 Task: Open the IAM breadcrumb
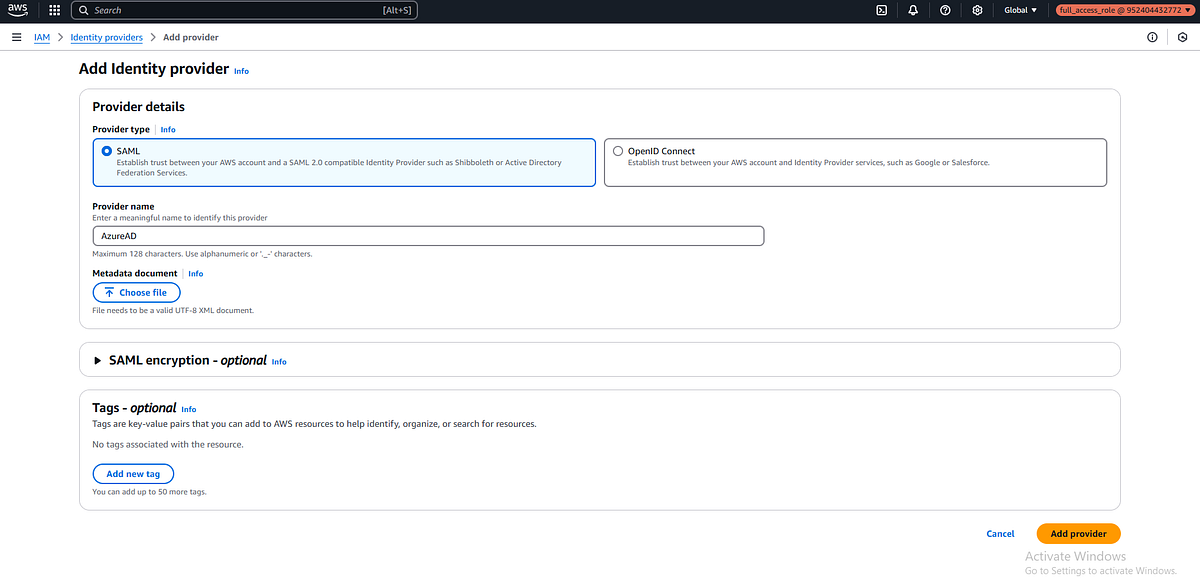pos(42,37)
